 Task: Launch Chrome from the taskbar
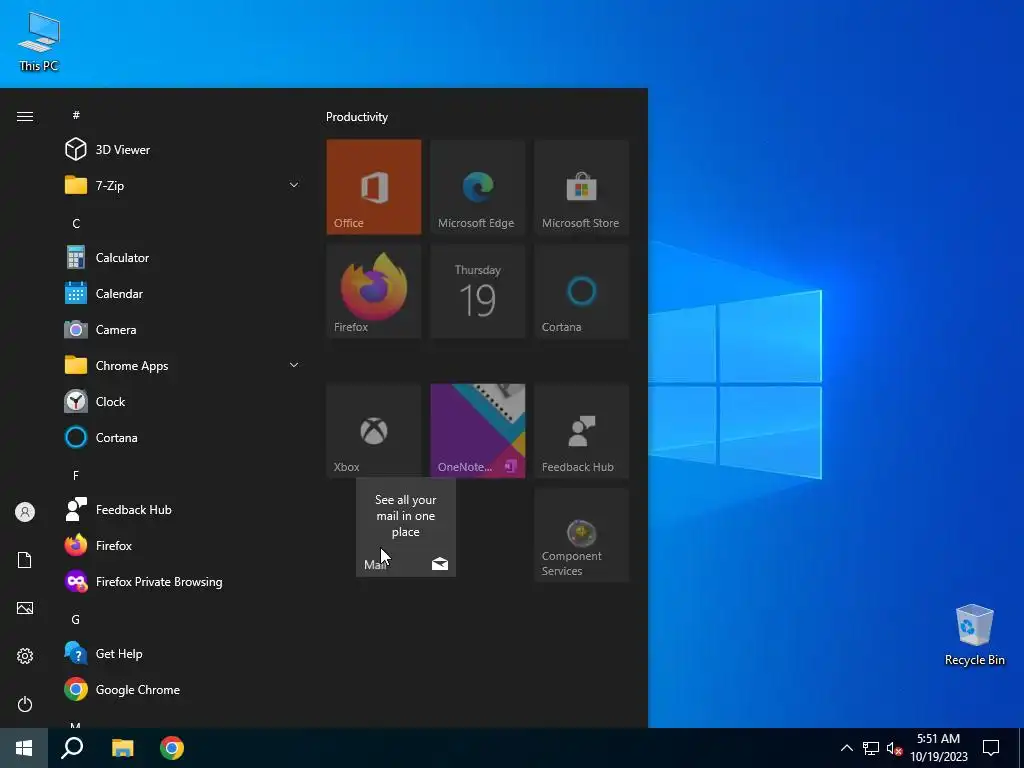coord(172,748)
